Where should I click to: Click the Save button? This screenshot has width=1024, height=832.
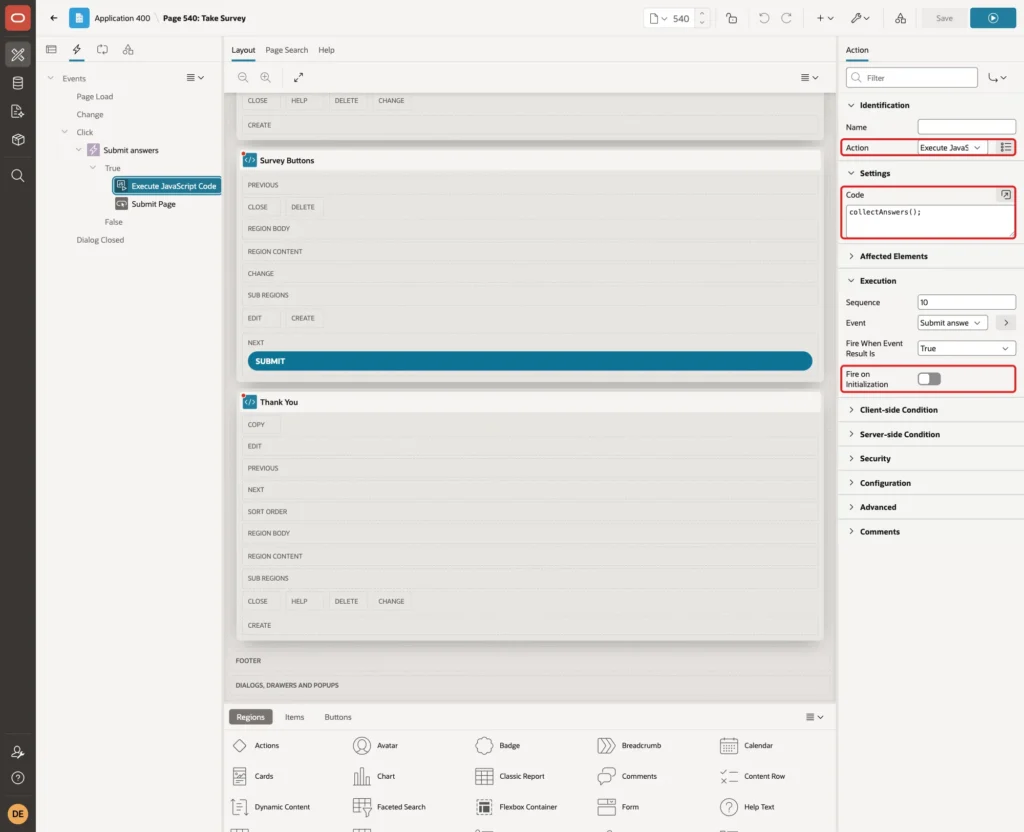coord(944,18)
